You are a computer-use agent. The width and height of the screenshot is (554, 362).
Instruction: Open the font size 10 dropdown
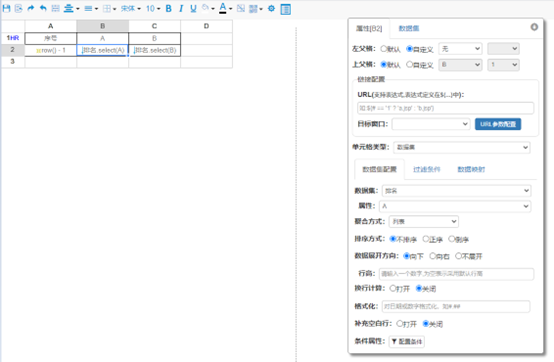153,8
